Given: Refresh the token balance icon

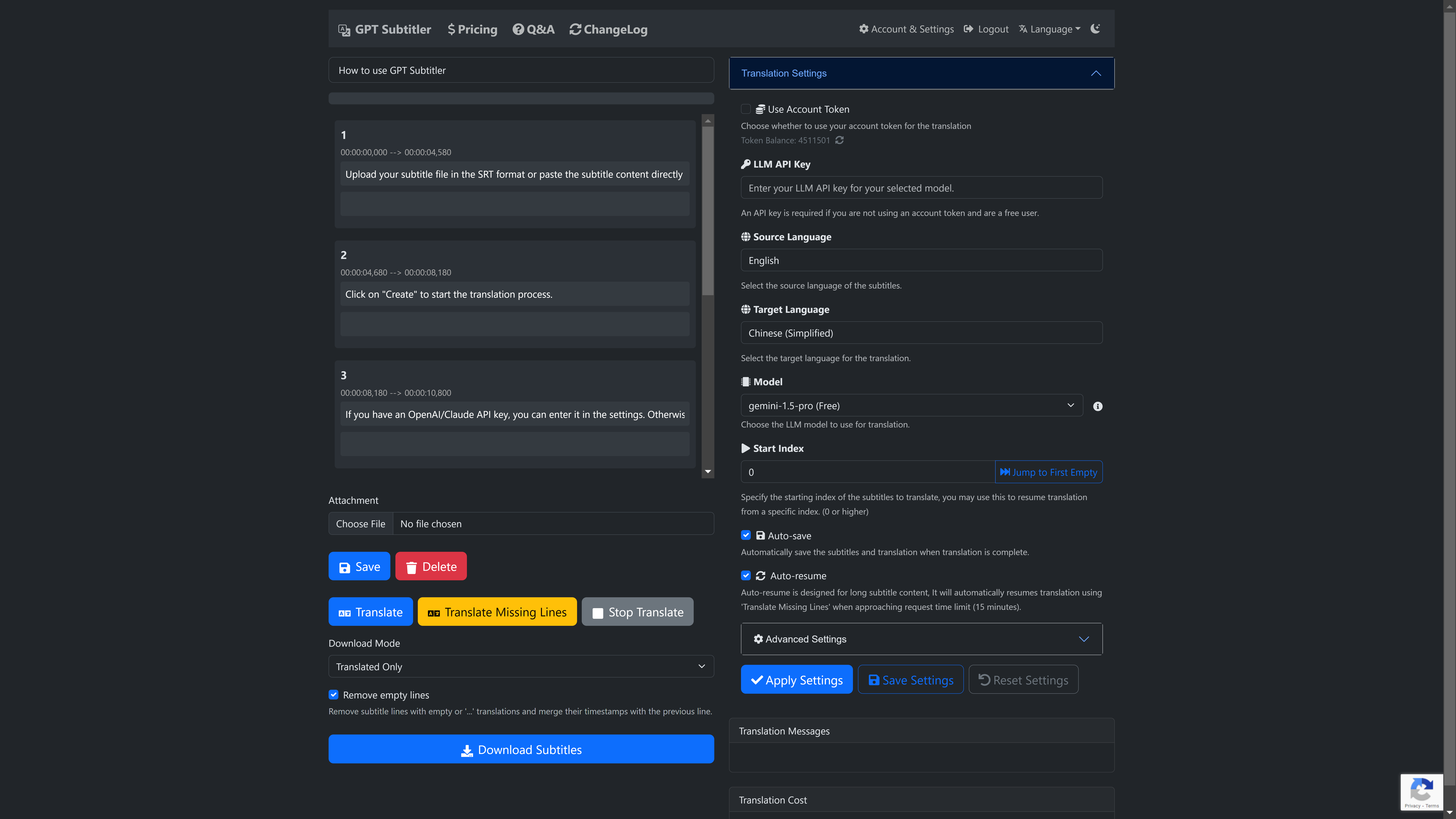Looking at the screenshot, I should coord(839,140).
